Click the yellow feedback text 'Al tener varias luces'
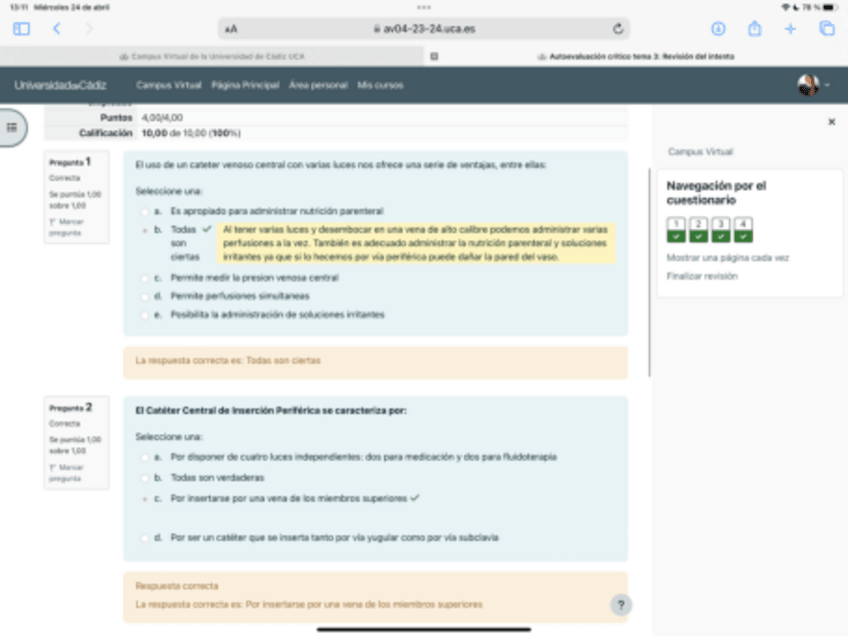The height and width of the screenshot is (636, 848). point(415,243)
